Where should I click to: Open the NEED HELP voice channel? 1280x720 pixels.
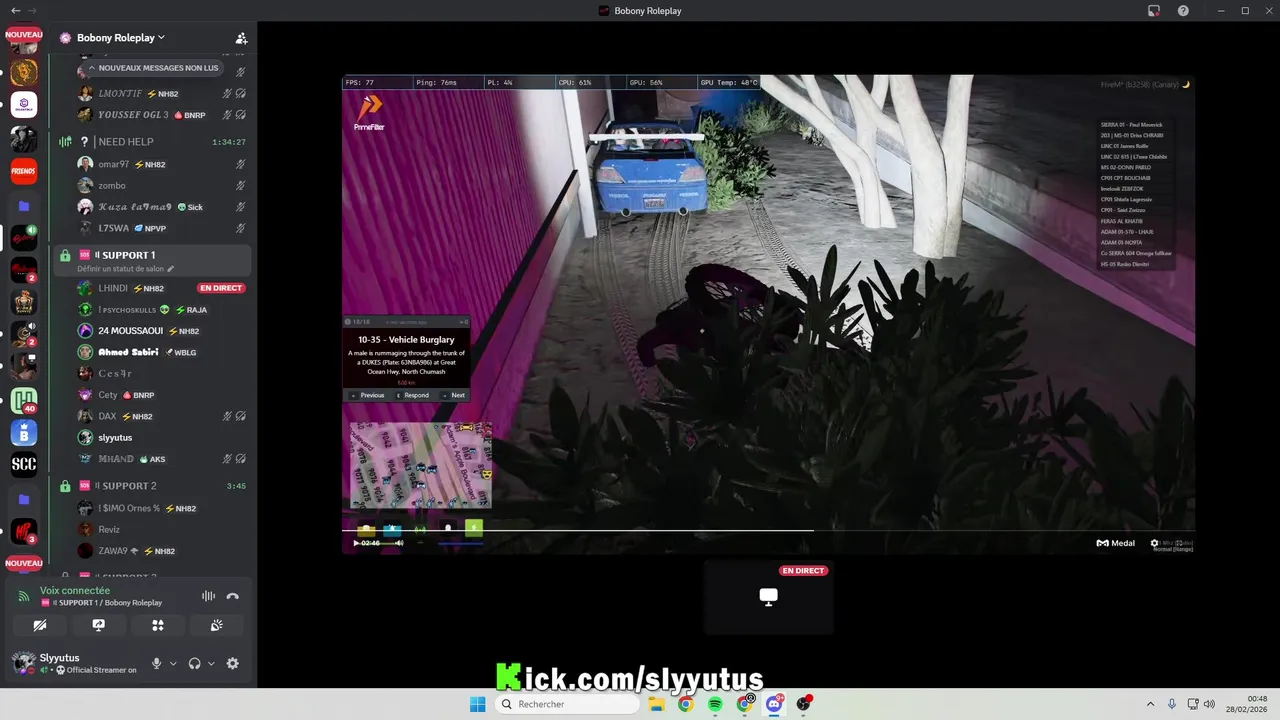pyautogui.click(x=125, y=142)
